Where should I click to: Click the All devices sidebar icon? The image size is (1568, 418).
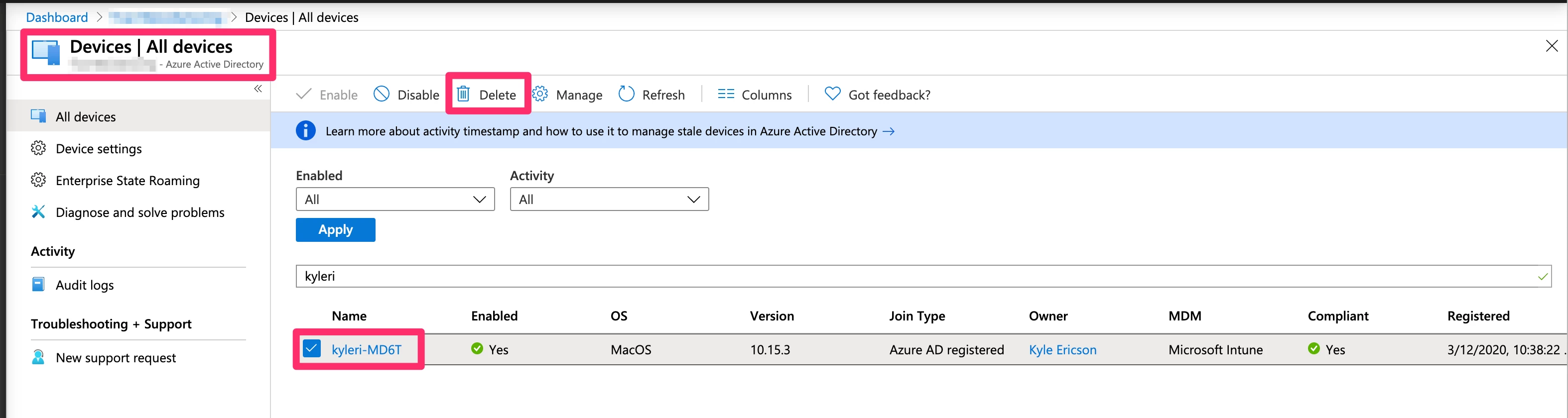[x=38, y=115]
